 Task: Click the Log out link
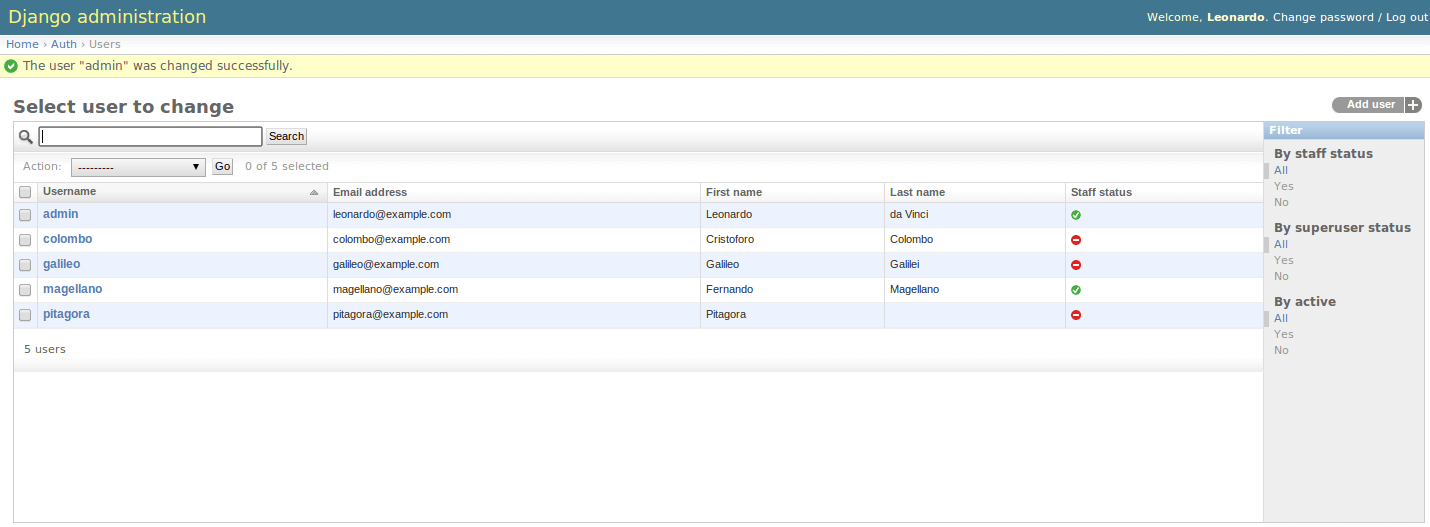coord(1406,17)
